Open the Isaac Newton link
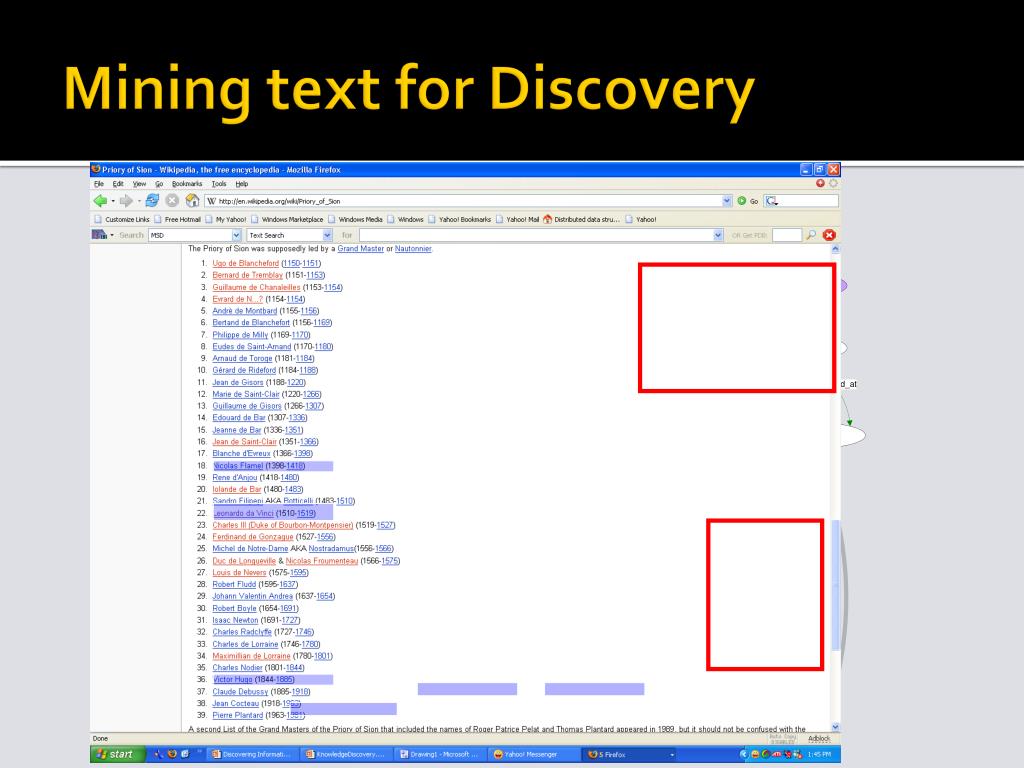 [x=235, y=620]
